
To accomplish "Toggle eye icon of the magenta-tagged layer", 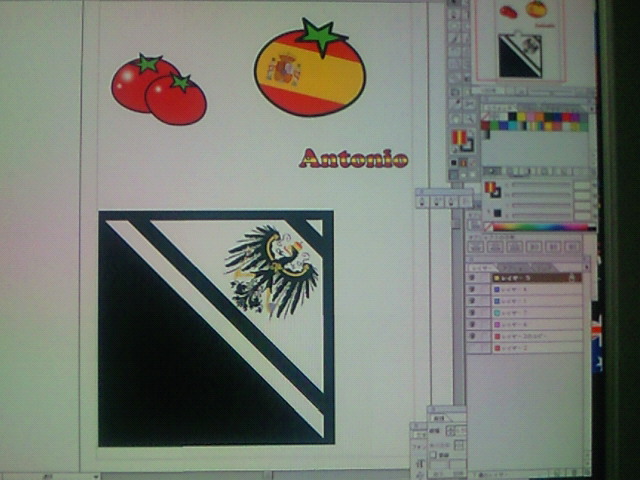I will (x=473, y=324).
